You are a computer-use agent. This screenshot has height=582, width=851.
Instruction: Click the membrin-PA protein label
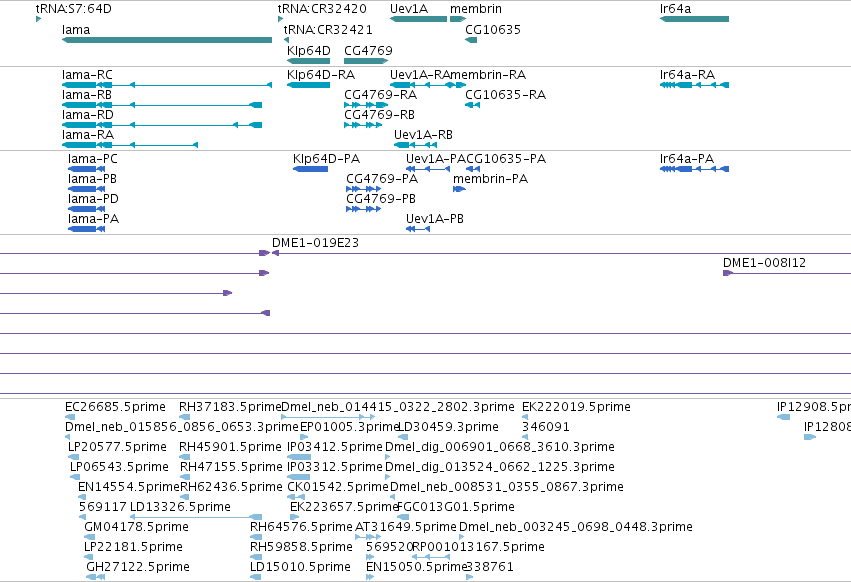click(x=491, y=179)
